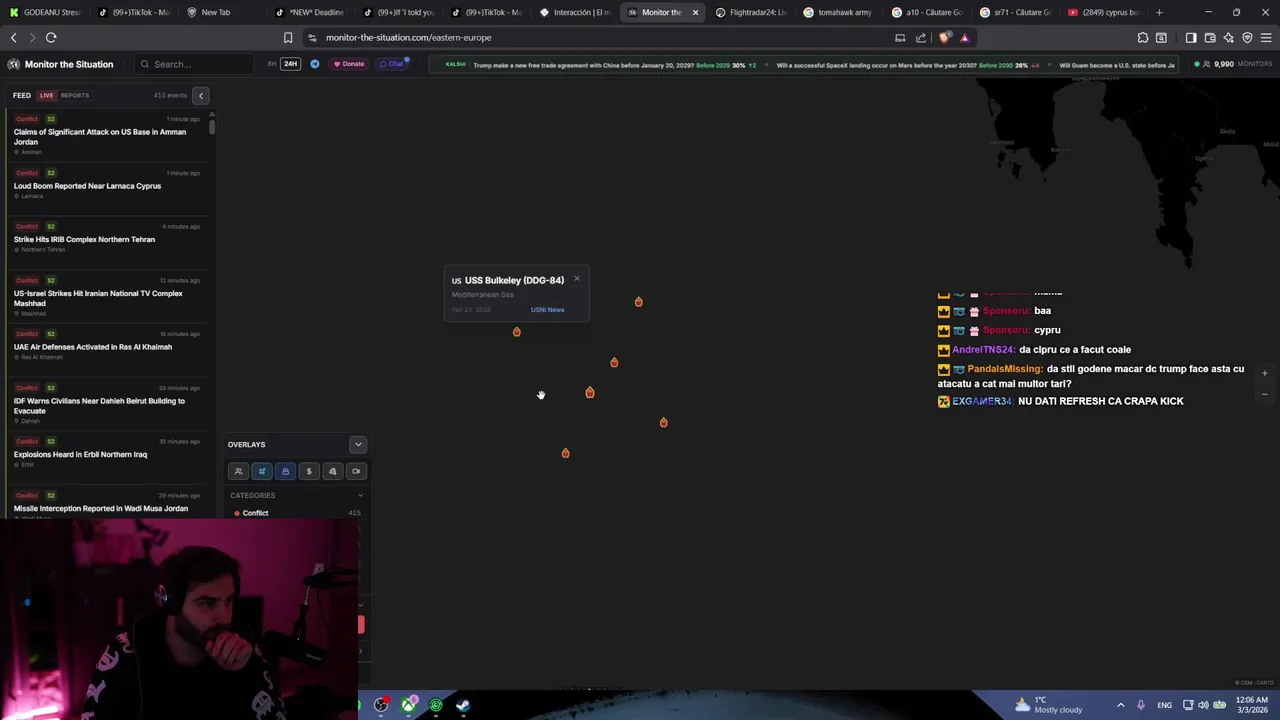Toggle the camera feeds overlay icon

coord(356,471)
